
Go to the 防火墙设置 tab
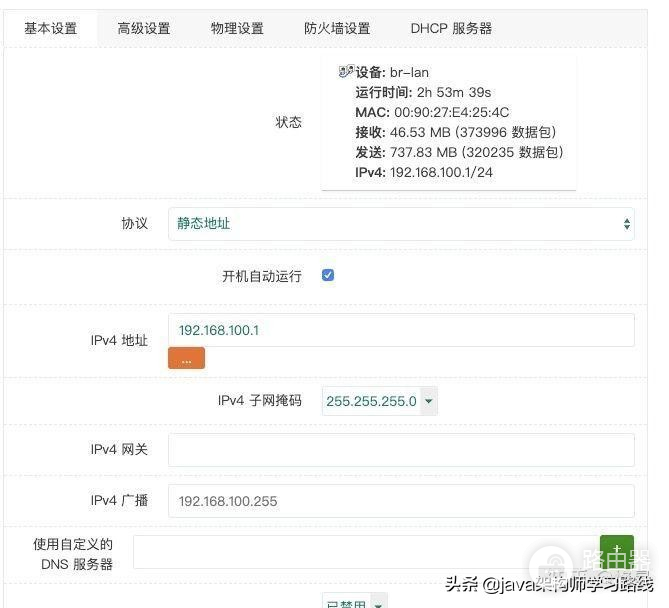pyautogui.click(x=337, y=28)
